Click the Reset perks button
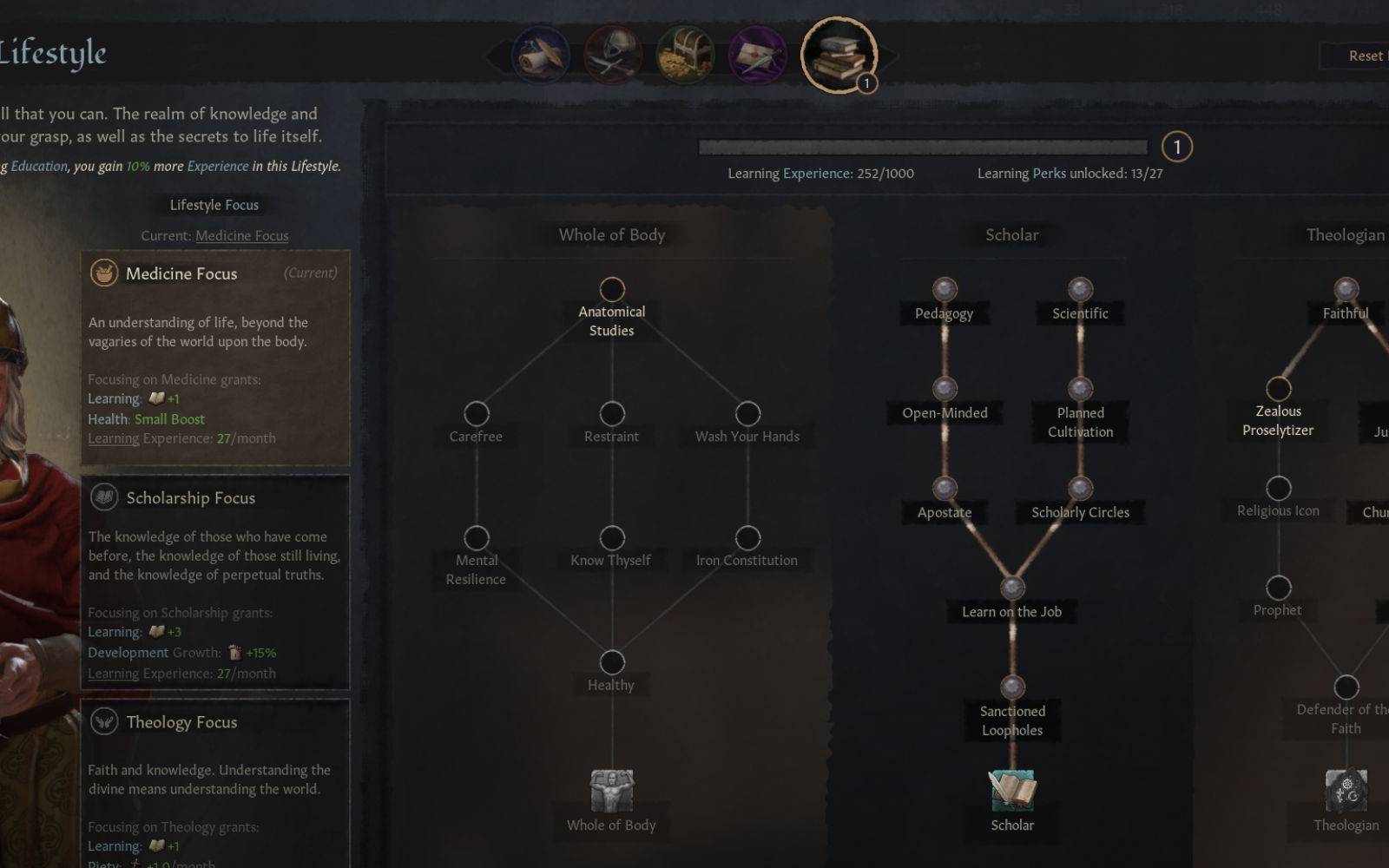The height and width of the screenshot is (868, 1389). (1355, 56)
